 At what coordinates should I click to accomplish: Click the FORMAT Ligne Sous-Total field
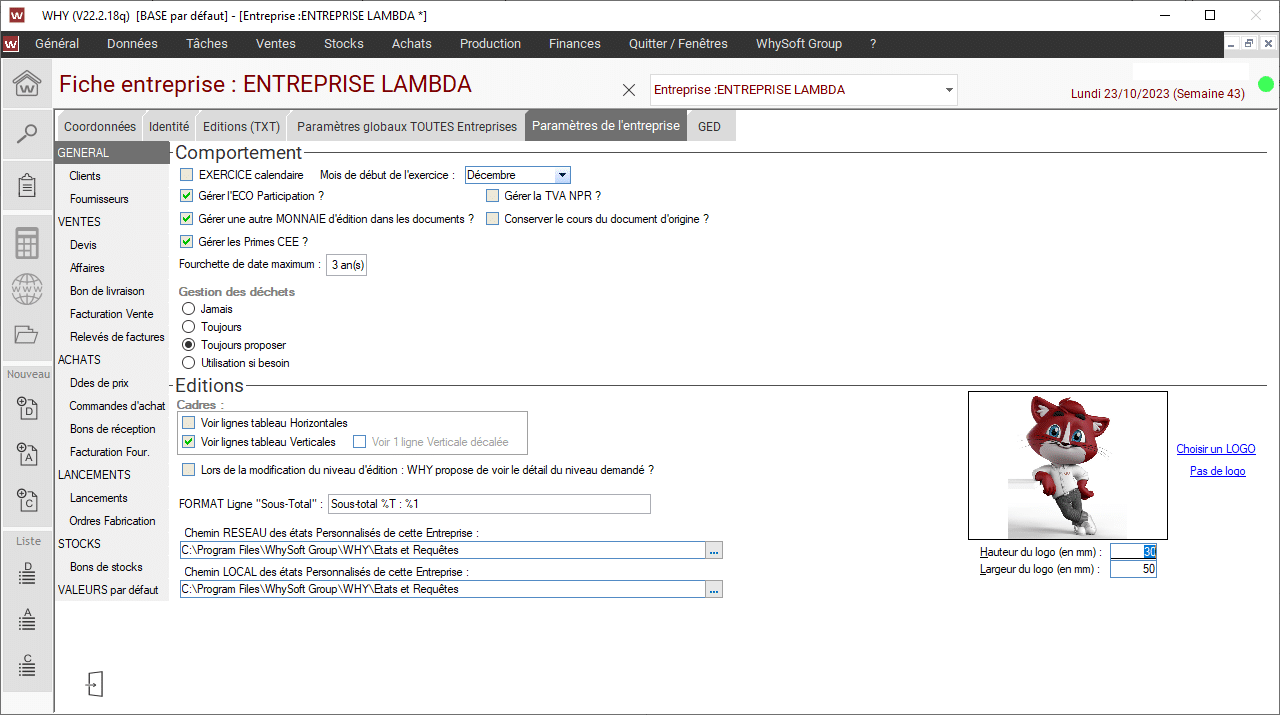coord(489,504)
